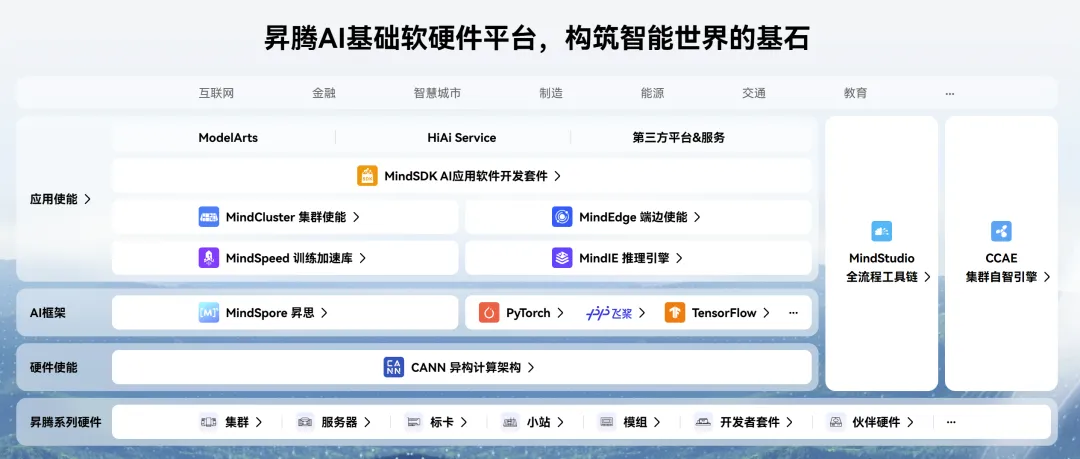
Task: Select the 教育 industry tab
Action: tap(855, 93)
